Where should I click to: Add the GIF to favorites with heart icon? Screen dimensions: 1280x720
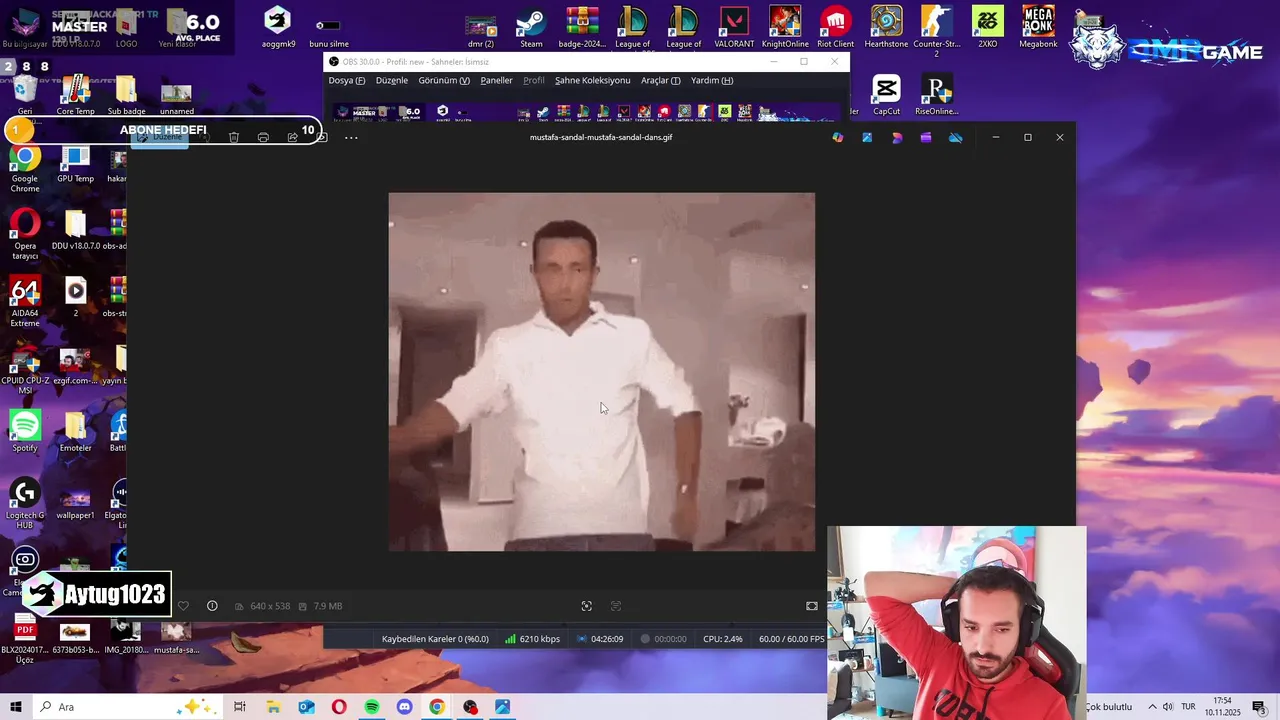[x=183, y=606]
